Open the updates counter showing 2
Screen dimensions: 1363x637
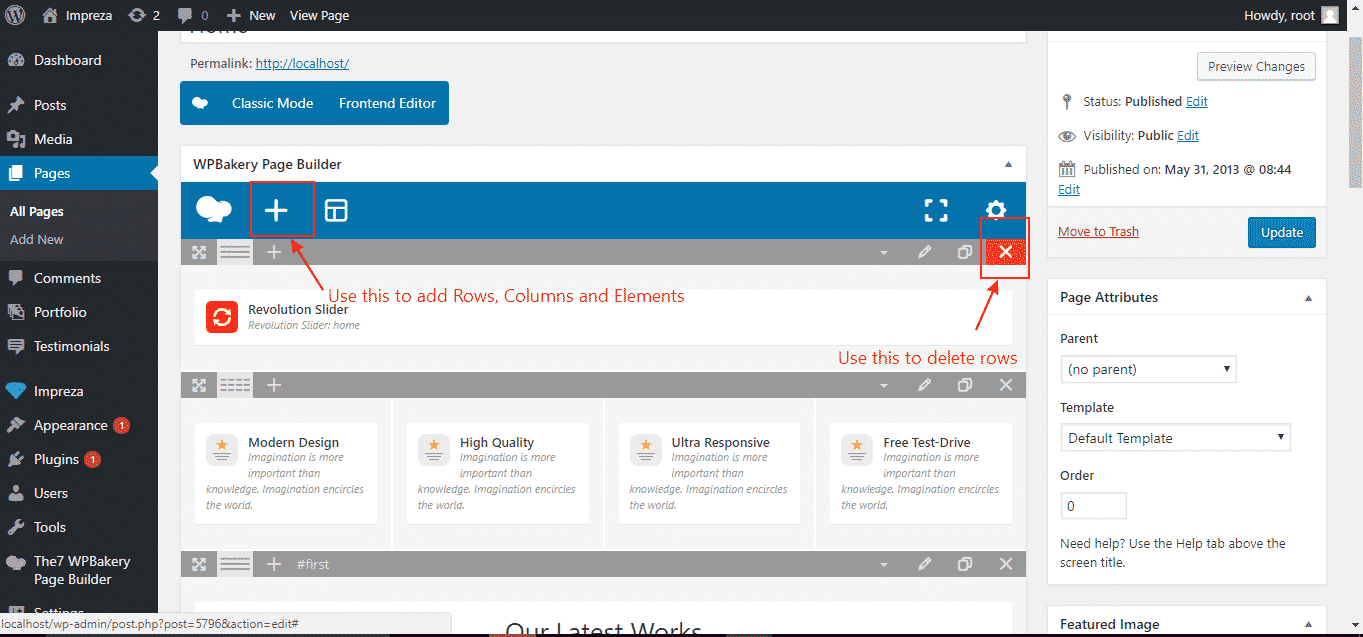(x=144, y=15)
